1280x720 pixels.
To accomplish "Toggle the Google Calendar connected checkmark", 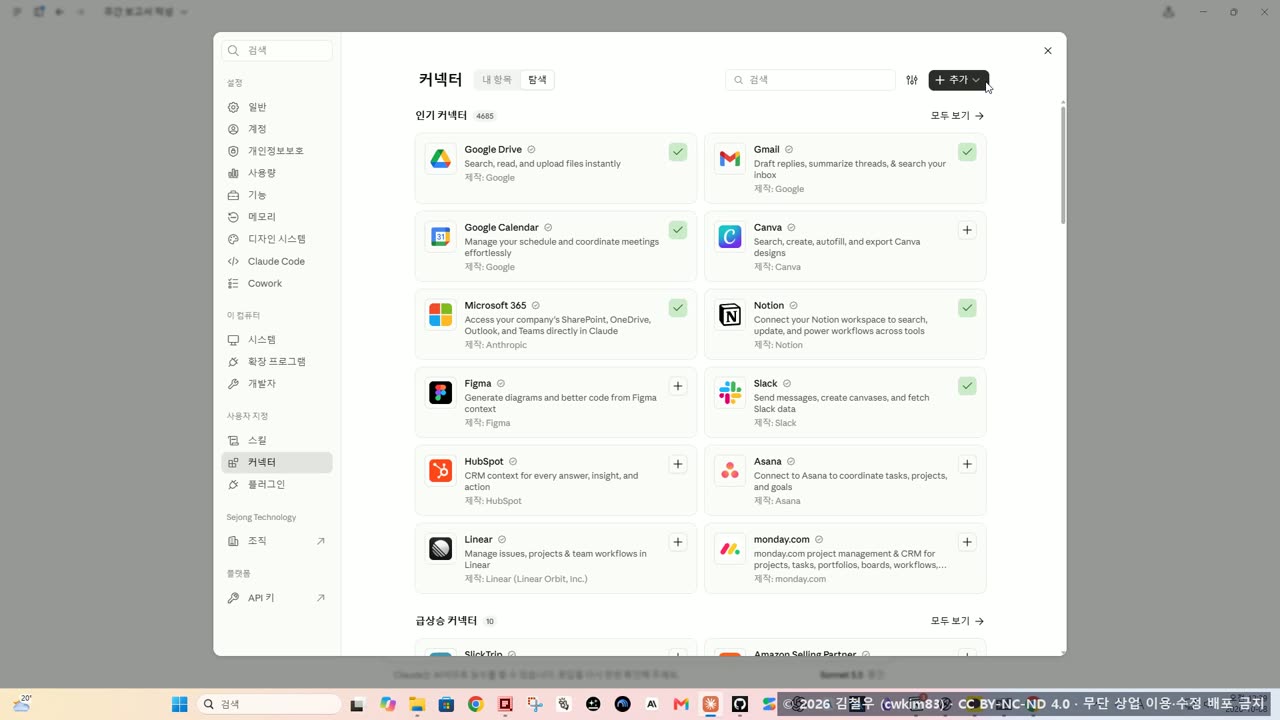I will point(678,230).
